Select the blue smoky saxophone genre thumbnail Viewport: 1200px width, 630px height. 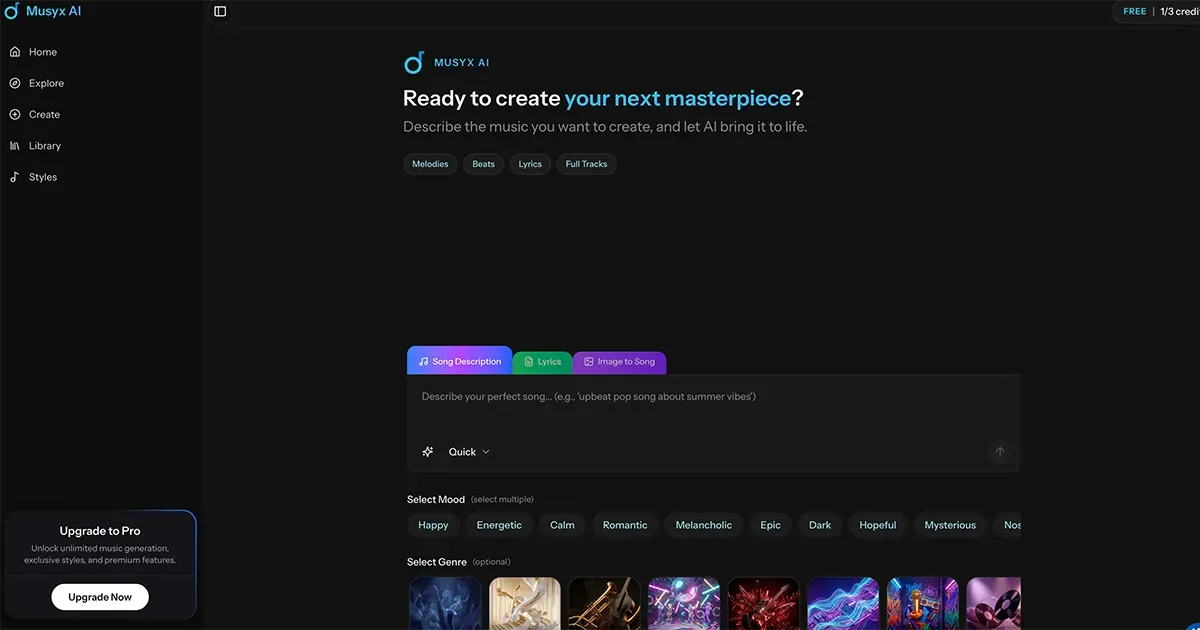coord(445,603)
